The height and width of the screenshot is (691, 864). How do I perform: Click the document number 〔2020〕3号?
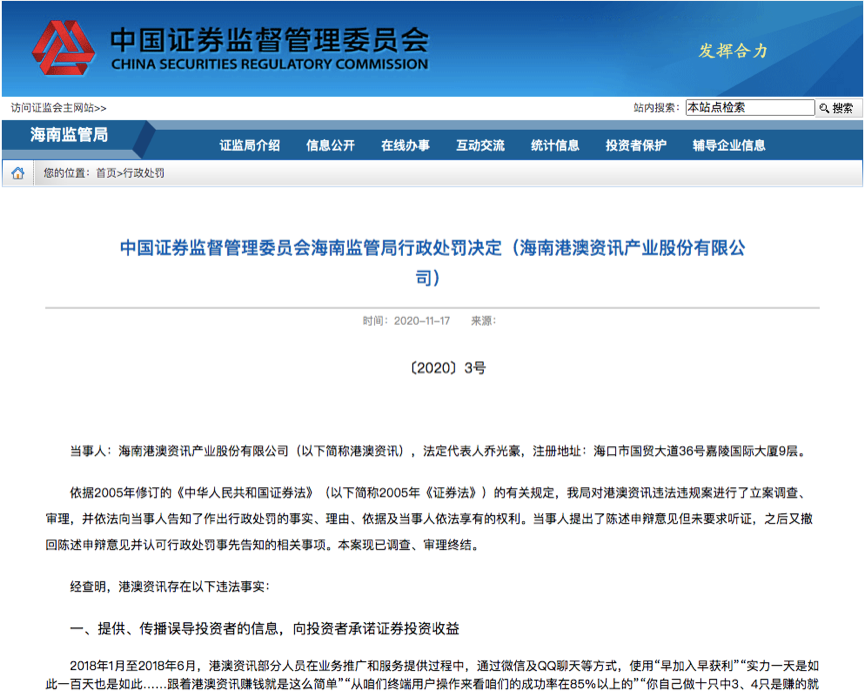(447, 368)
